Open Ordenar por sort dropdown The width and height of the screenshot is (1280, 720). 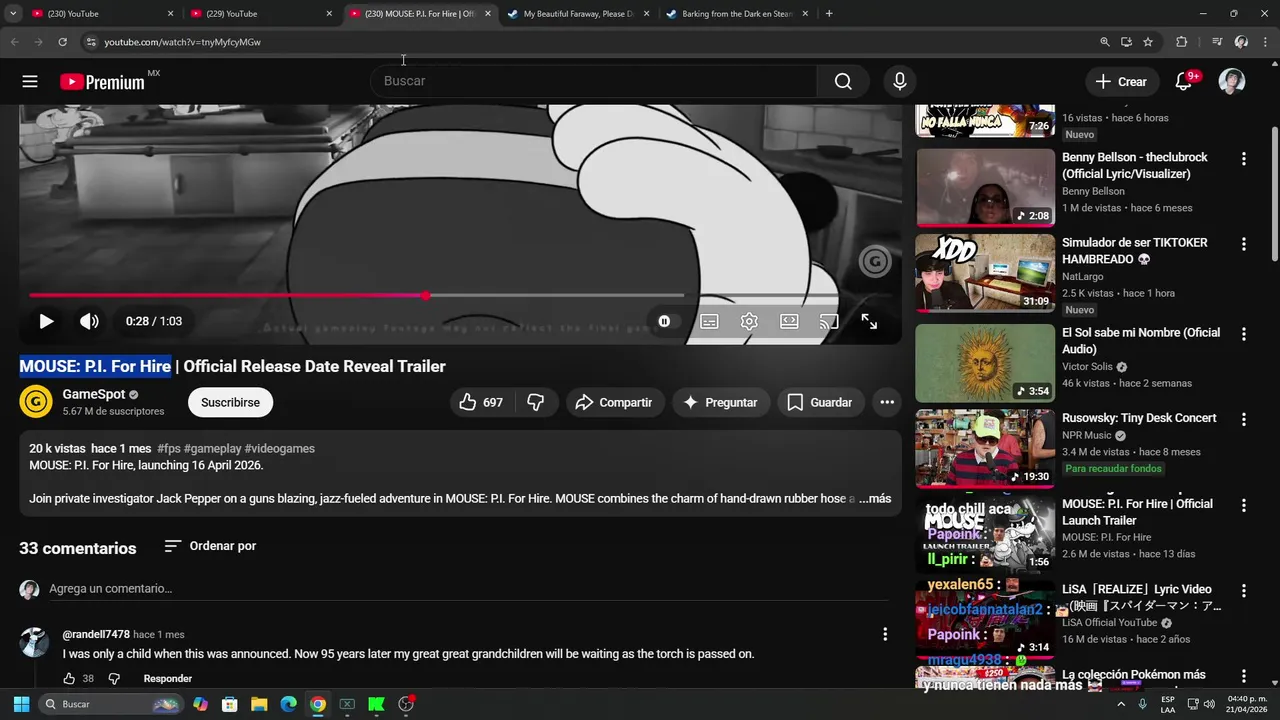[x=210, y=546]
